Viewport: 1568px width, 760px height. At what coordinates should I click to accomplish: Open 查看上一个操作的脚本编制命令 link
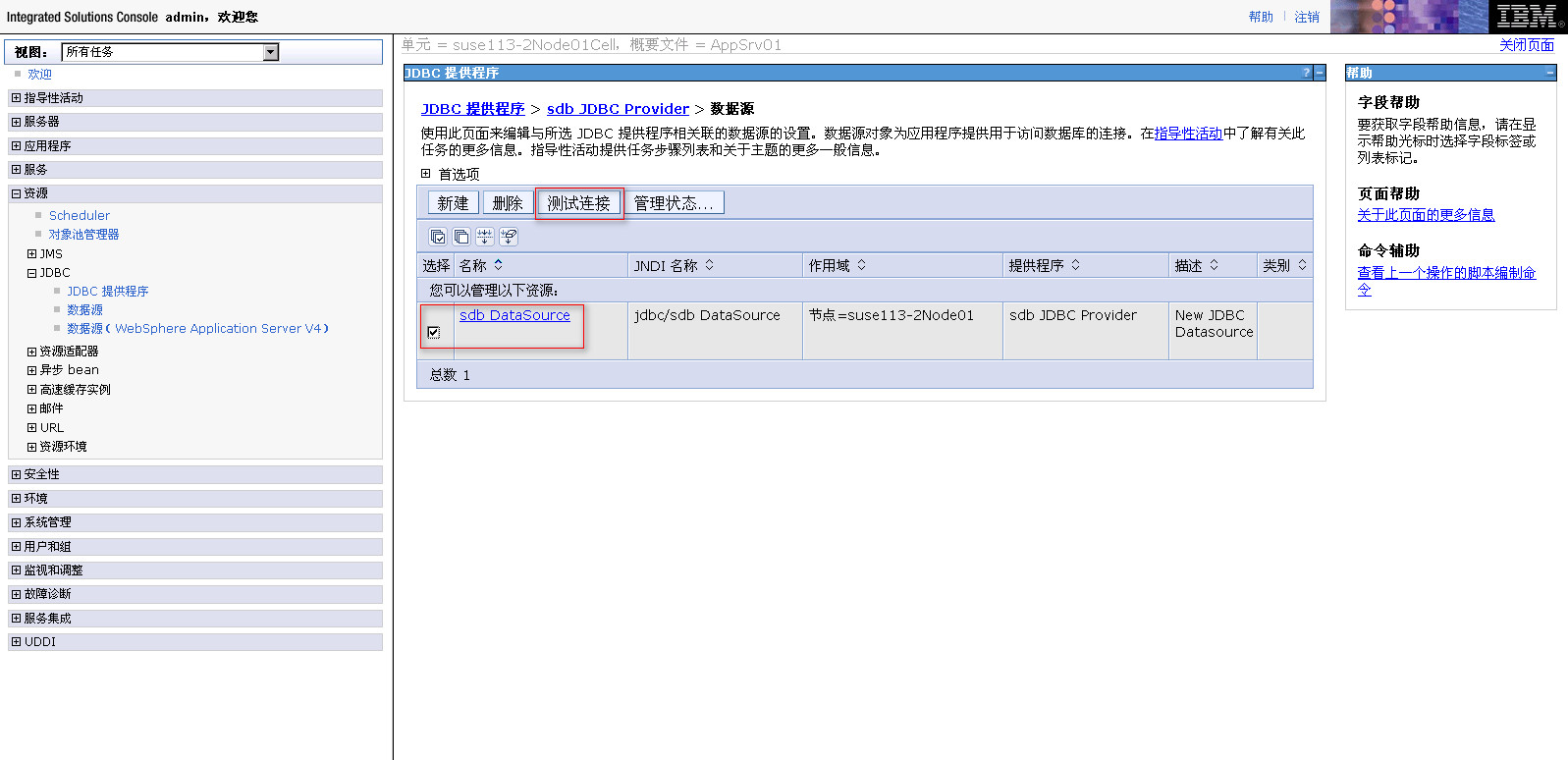tap(1446, 281)
